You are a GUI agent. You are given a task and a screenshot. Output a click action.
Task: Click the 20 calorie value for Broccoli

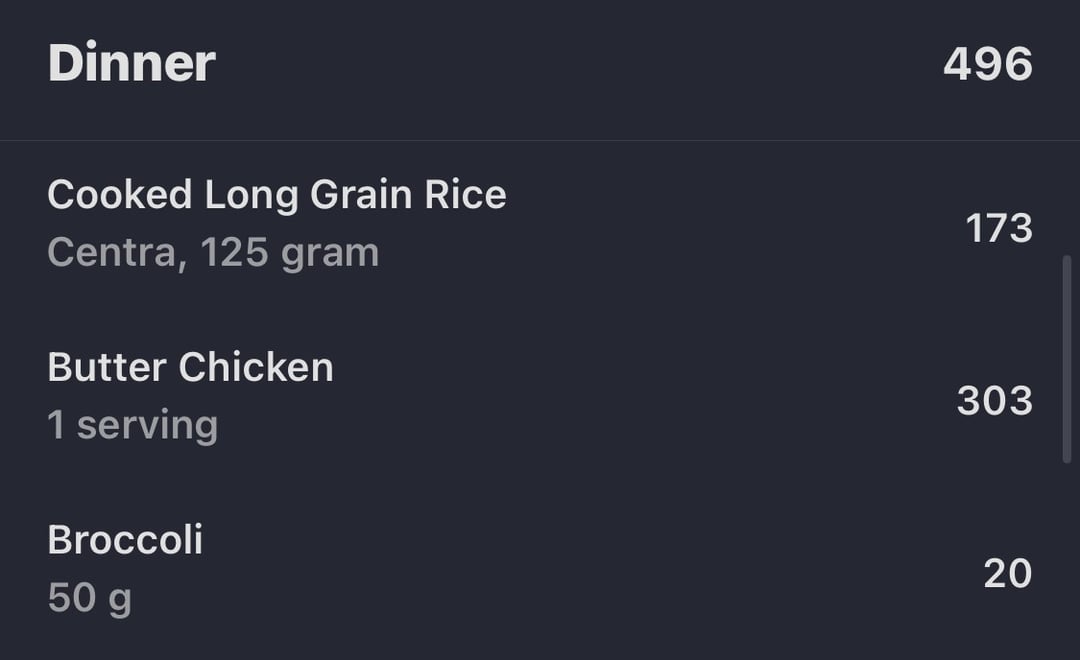click(x=1007, y=574)
